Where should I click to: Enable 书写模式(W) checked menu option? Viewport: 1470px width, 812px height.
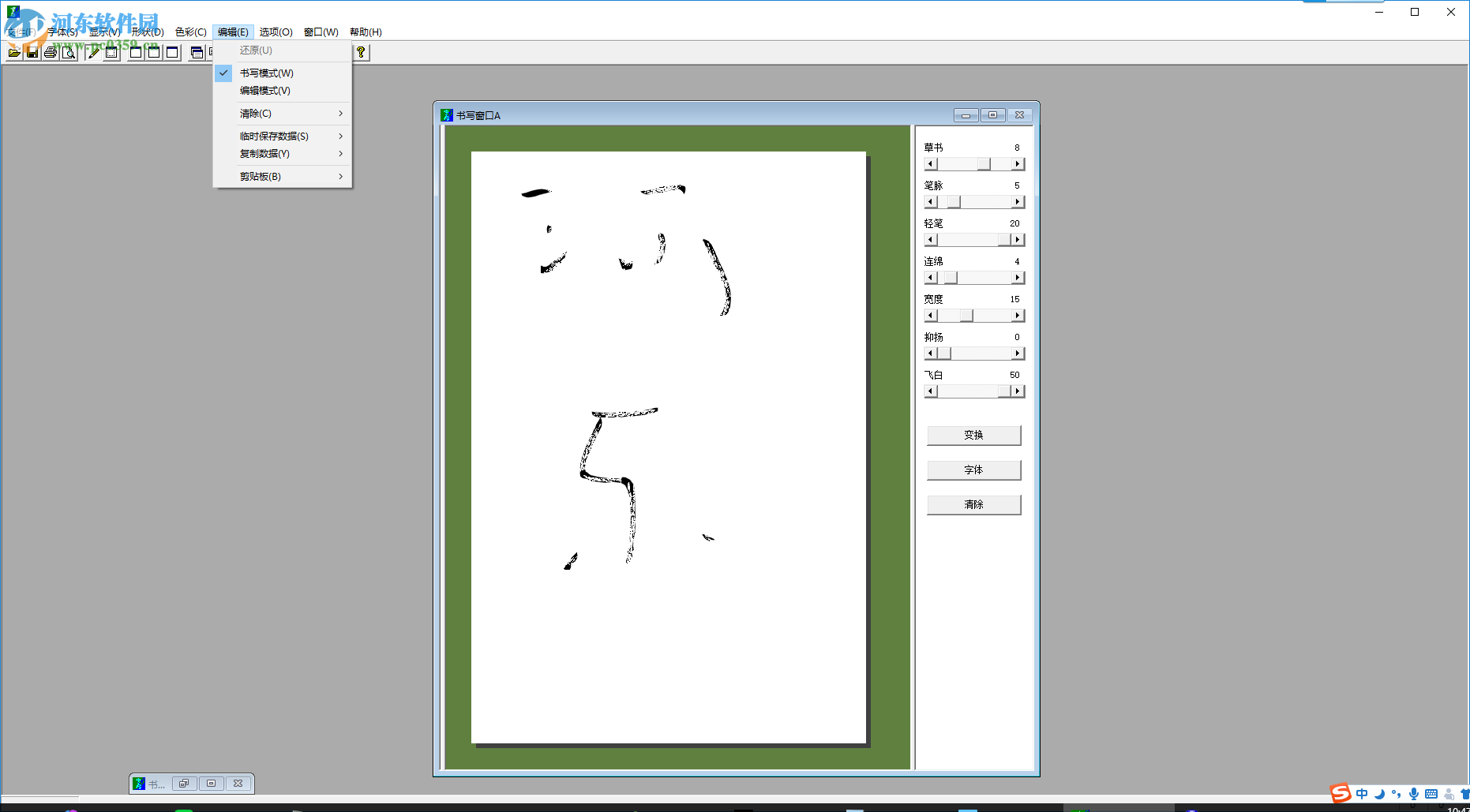(x=282, y=73)
